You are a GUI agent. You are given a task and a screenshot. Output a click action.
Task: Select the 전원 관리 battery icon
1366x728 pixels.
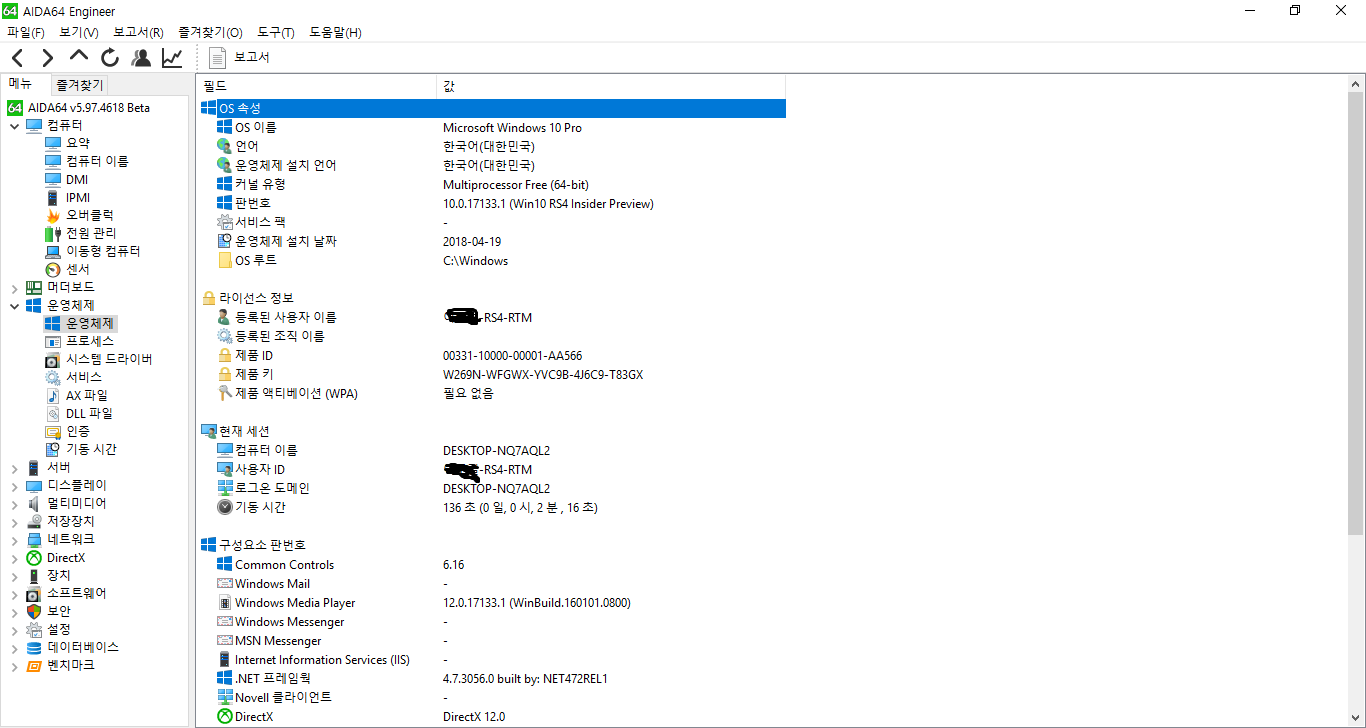tap(53, 233)
